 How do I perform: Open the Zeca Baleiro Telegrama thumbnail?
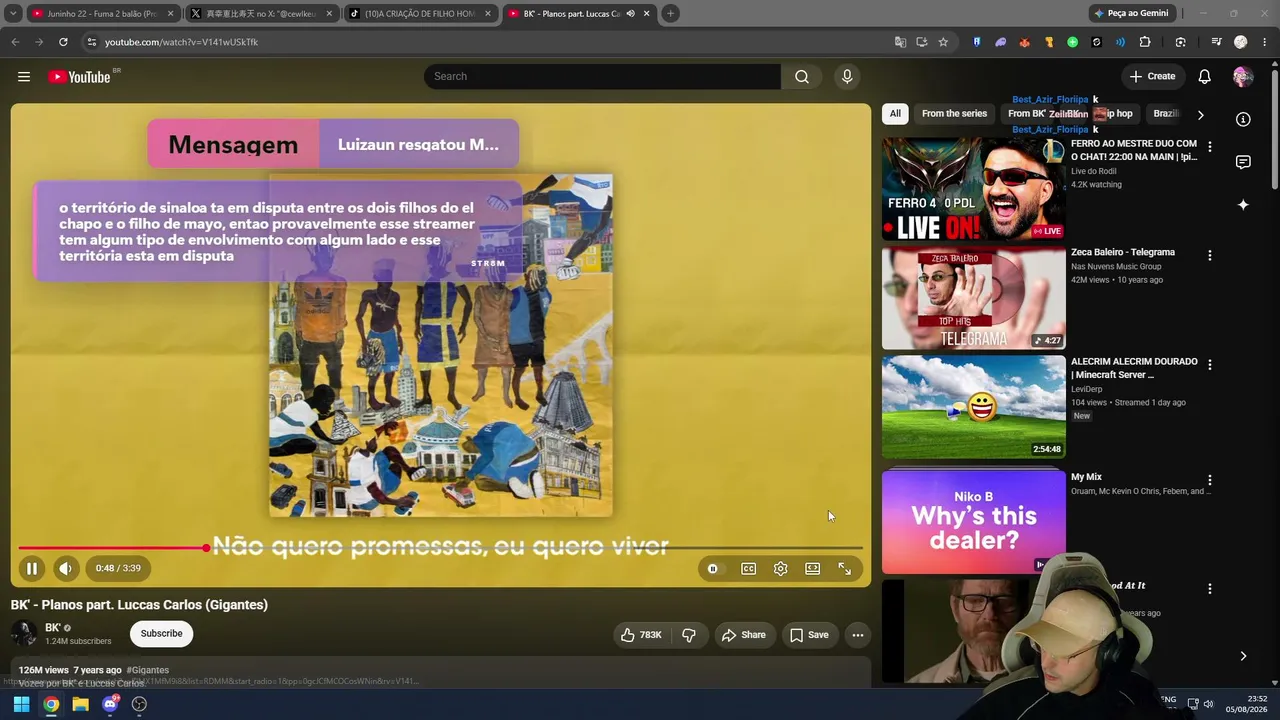974,298
